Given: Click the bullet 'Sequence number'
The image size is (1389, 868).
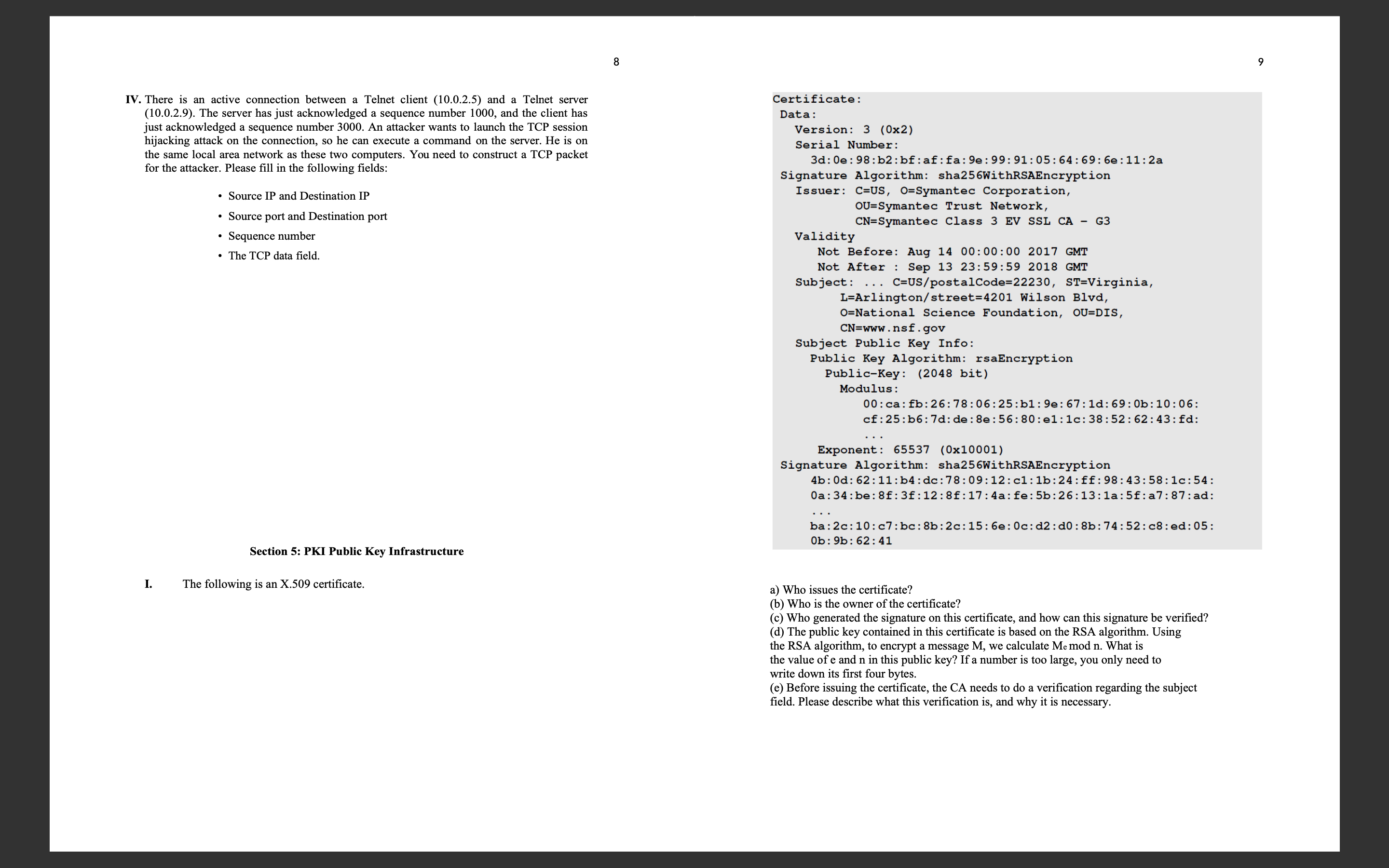Looking at the screenshot, I should pyautogui.click(x=271, y=235).
